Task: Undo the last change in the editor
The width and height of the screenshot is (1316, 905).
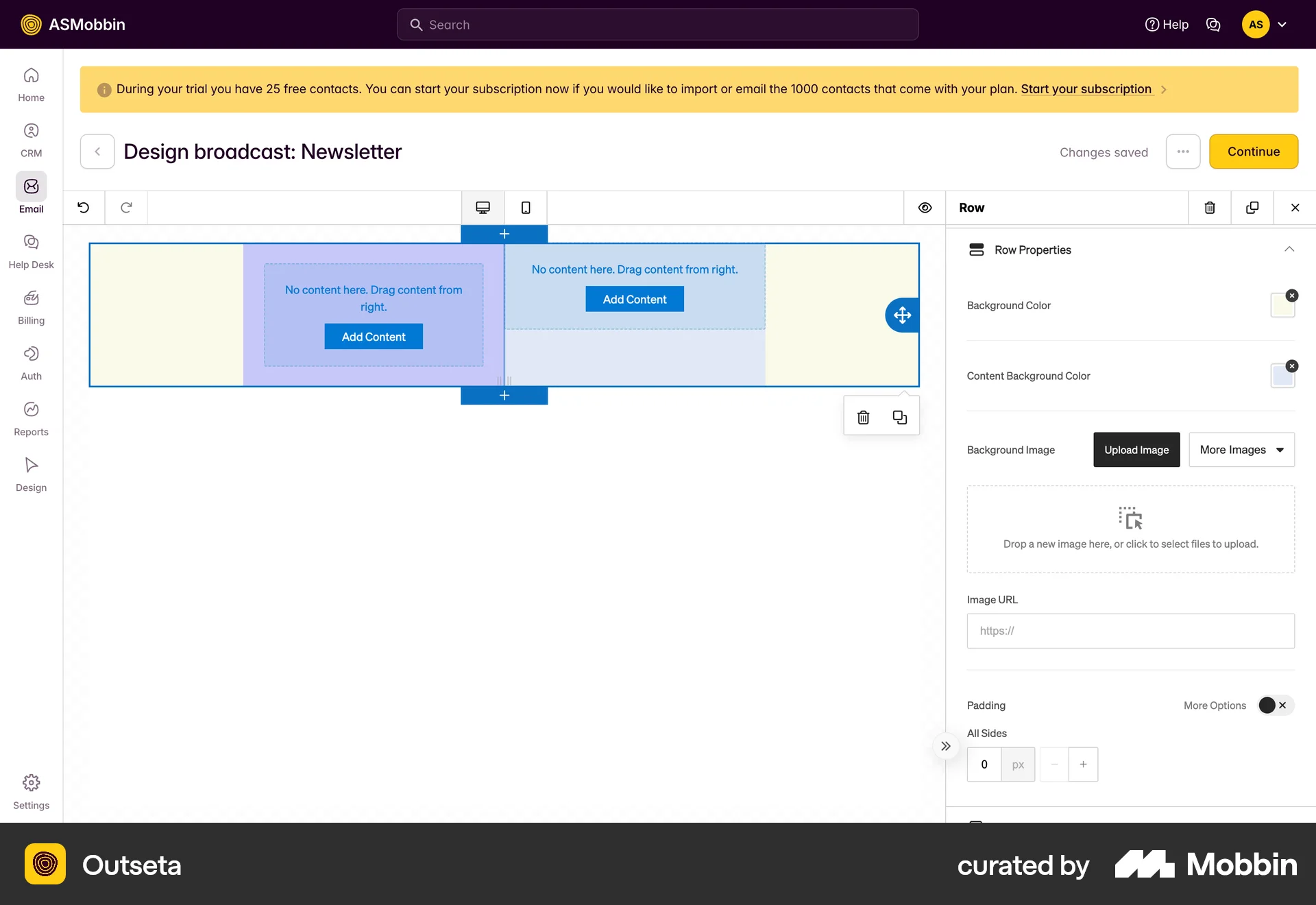Action: click(84, 207)
